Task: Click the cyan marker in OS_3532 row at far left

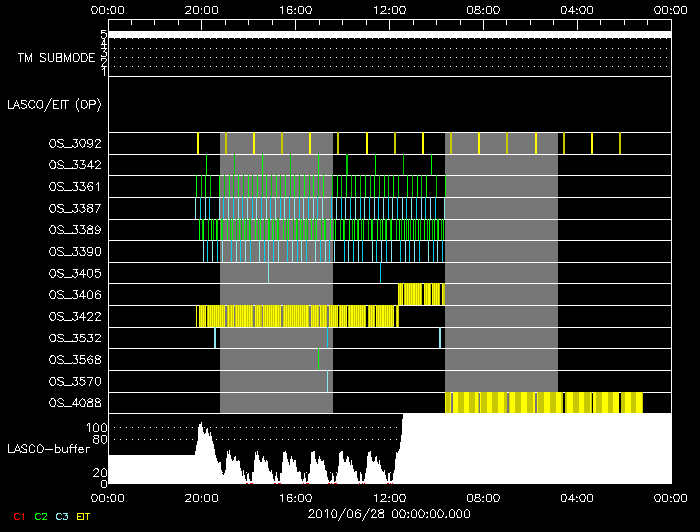Action: (215, 337)
